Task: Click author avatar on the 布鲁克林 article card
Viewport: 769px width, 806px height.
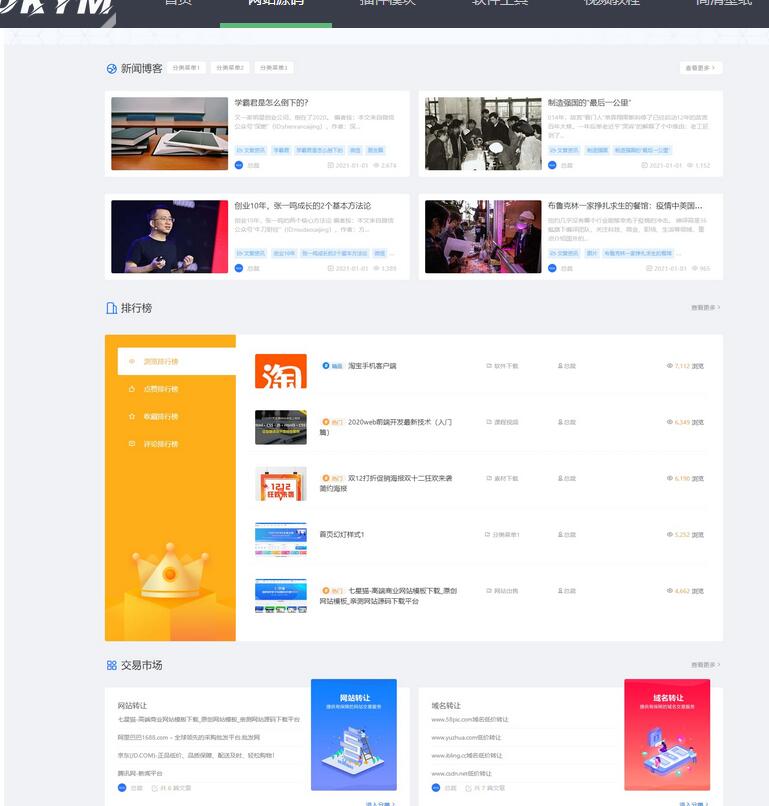Action: coord(552,268)
